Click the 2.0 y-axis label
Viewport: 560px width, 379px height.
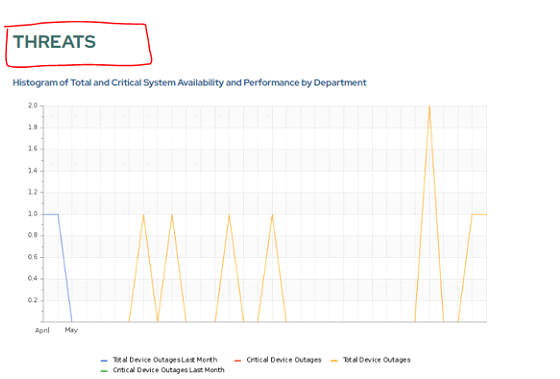(33, 105)
